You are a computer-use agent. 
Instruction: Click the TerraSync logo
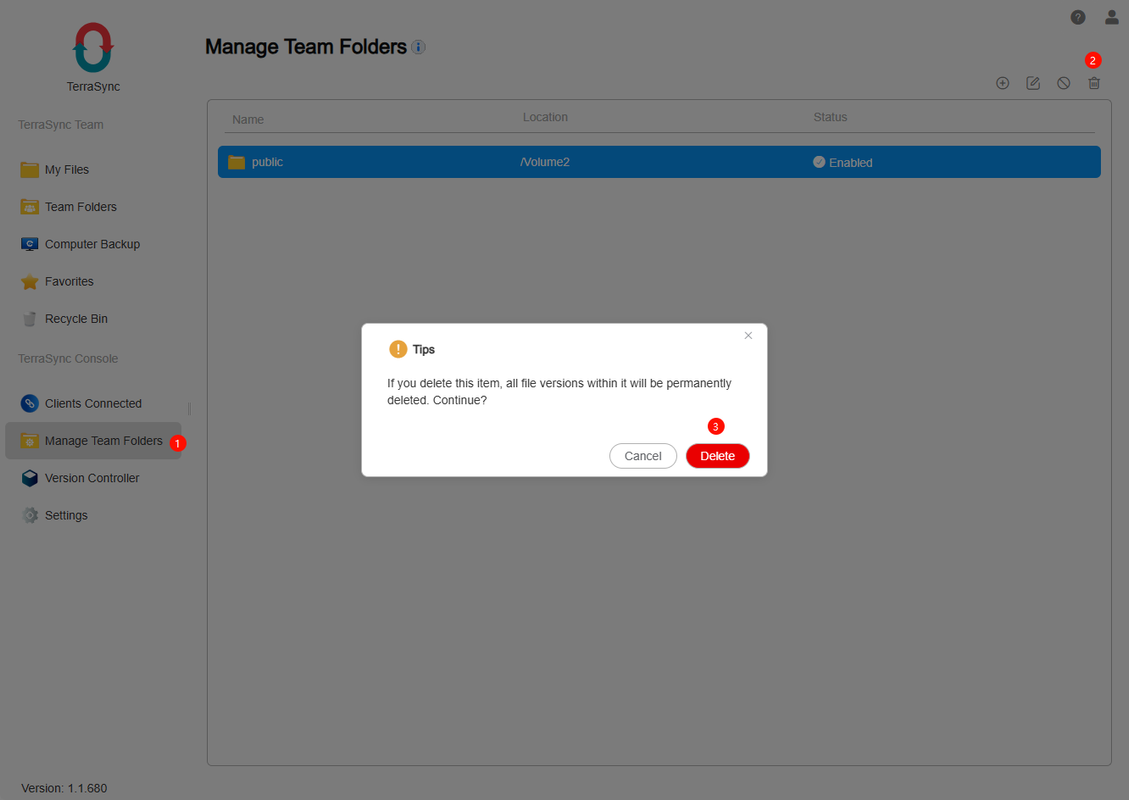point(94,48)
